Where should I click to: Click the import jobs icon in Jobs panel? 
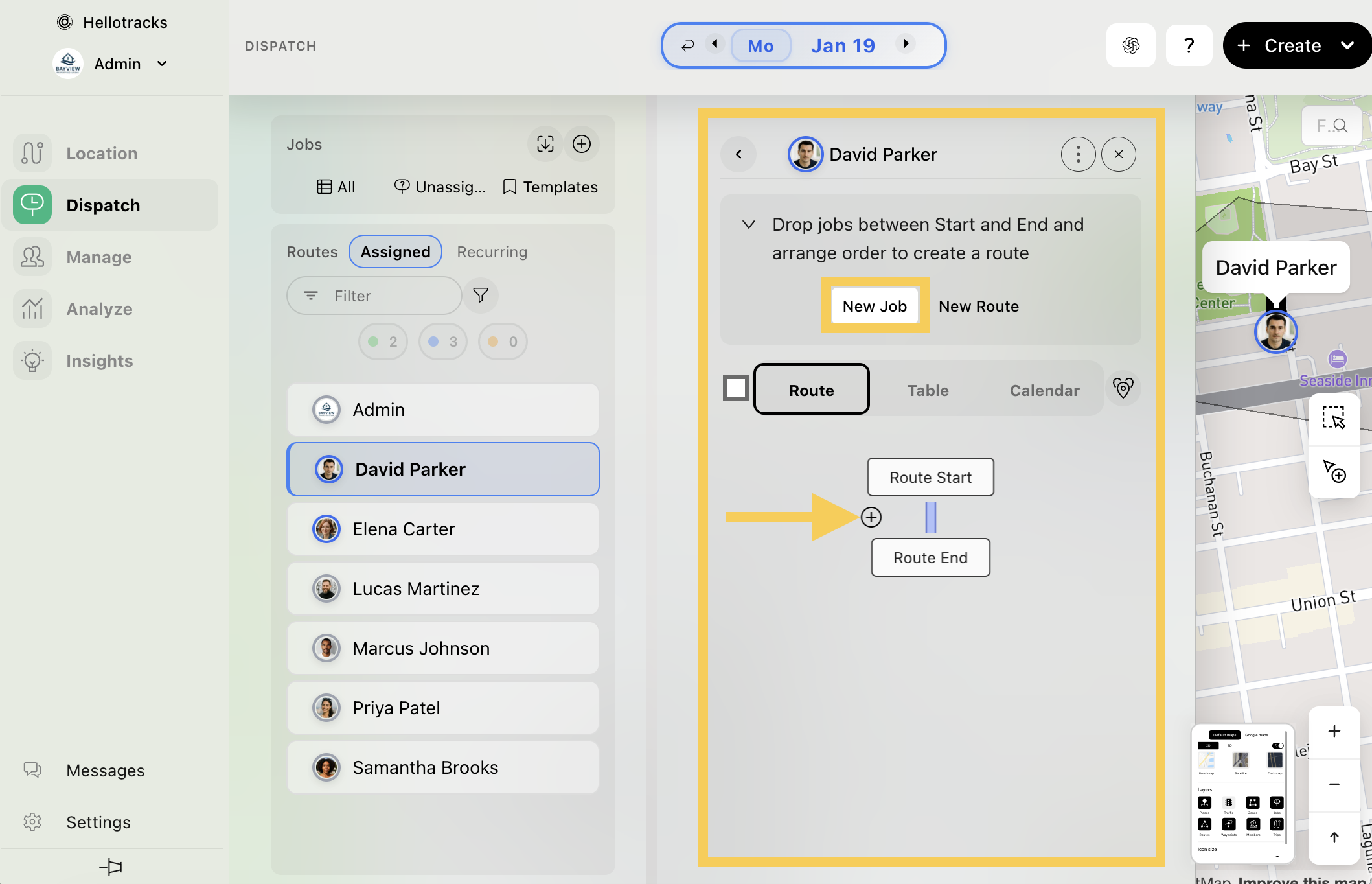tap(545, 144)
